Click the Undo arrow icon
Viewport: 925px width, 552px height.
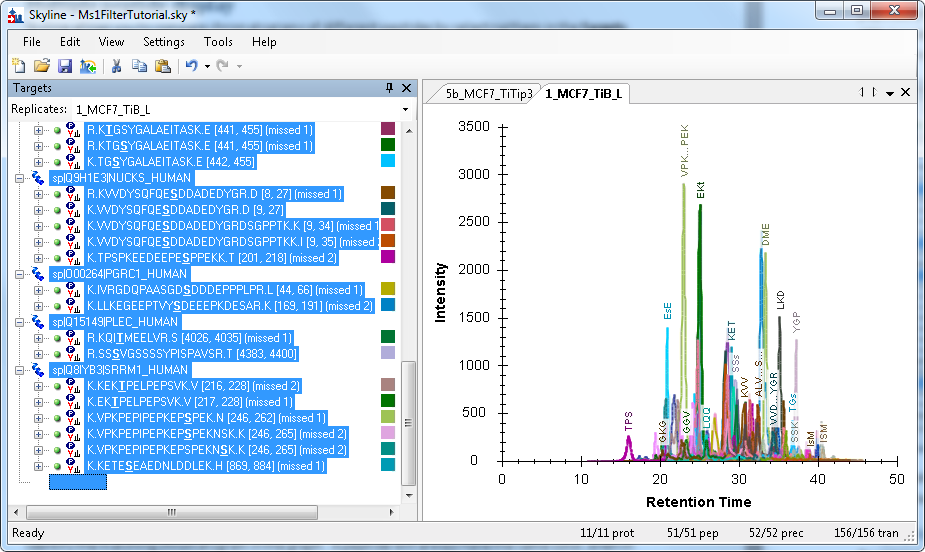click(190, 66)
